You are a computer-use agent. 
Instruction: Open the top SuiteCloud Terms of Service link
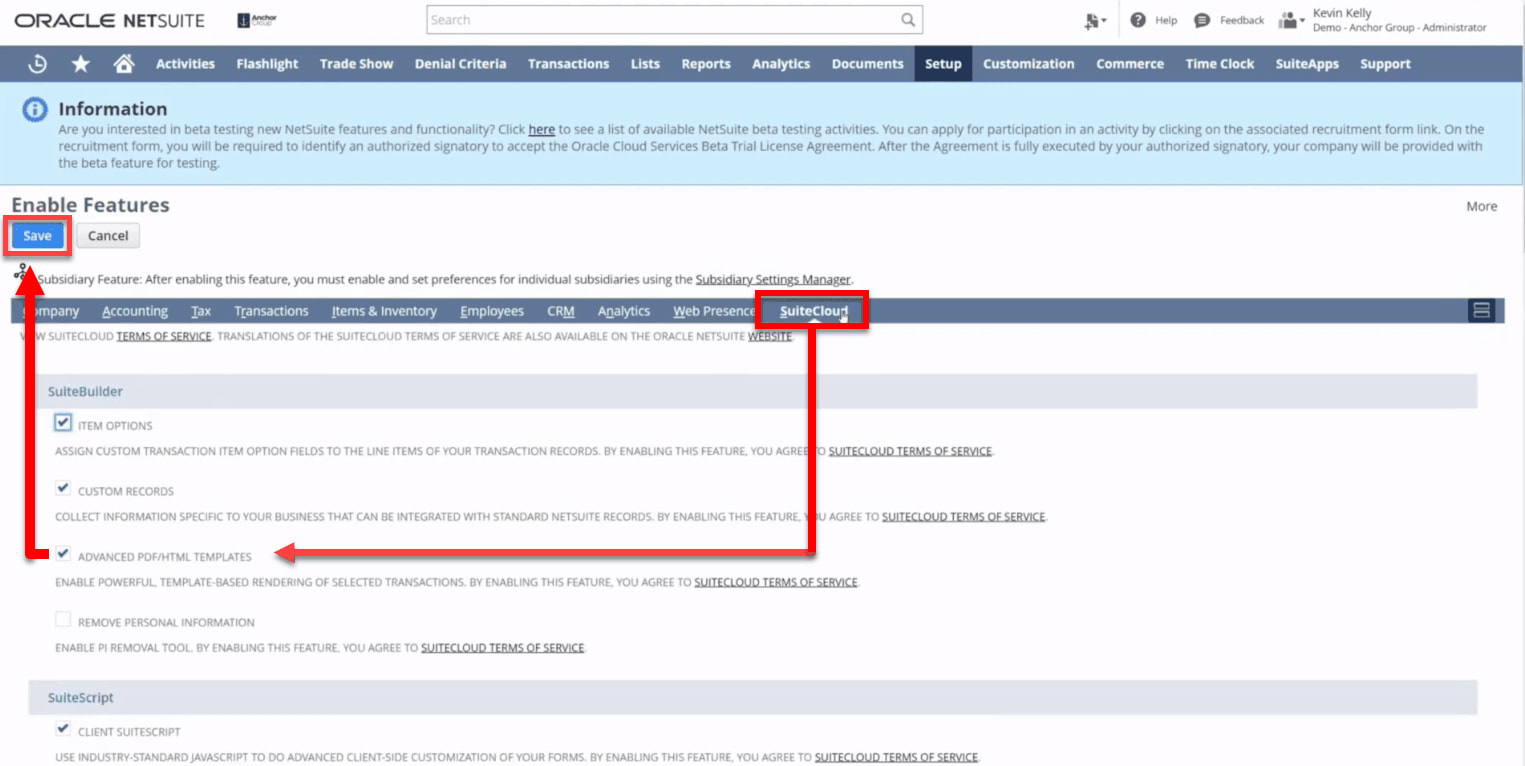[164, 336]
